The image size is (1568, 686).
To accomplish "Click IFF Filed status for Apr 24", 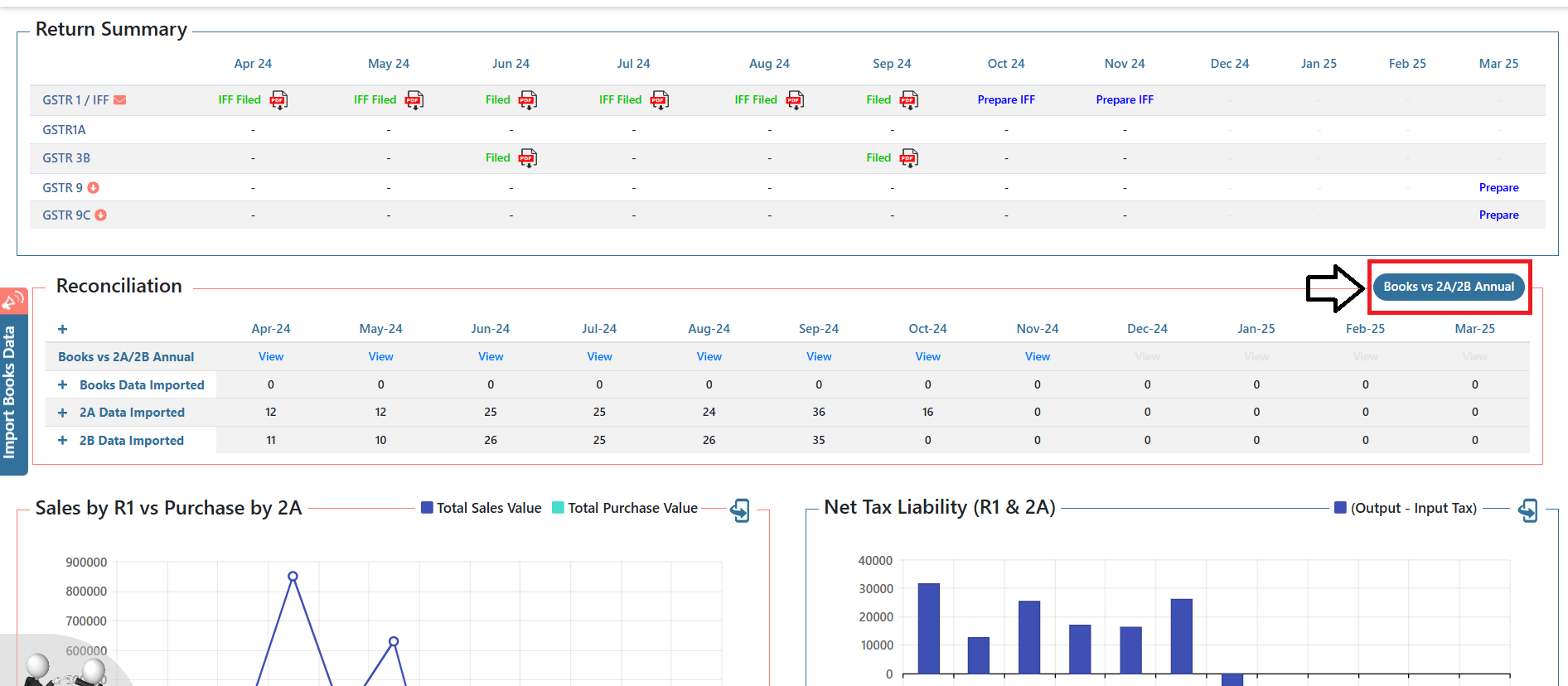I will pyautogui.click(x=240, y=100).
